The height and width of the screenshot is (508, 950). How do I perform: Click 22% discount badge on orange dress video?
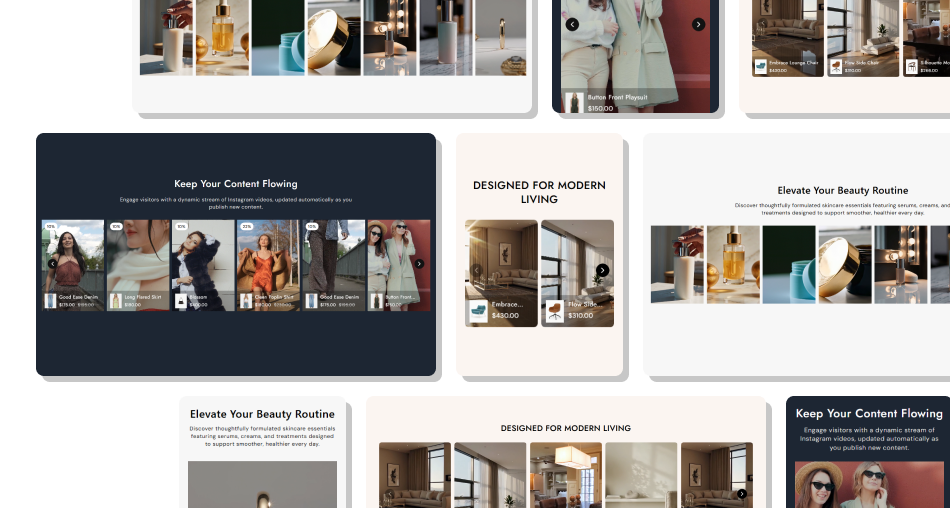tap(247, 226)
